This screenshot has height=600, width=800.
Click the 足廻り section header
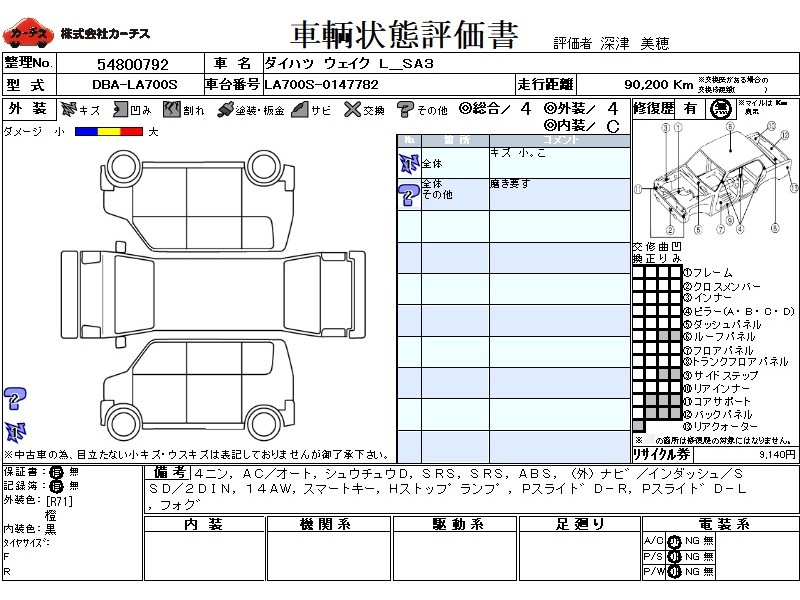point(579,524)
